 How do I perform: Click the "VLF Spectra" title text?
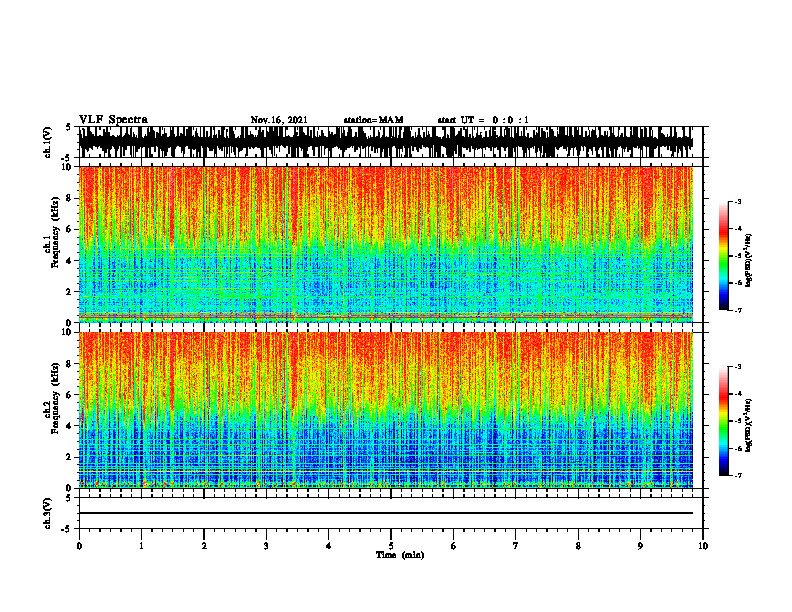(x=113, y=119)
